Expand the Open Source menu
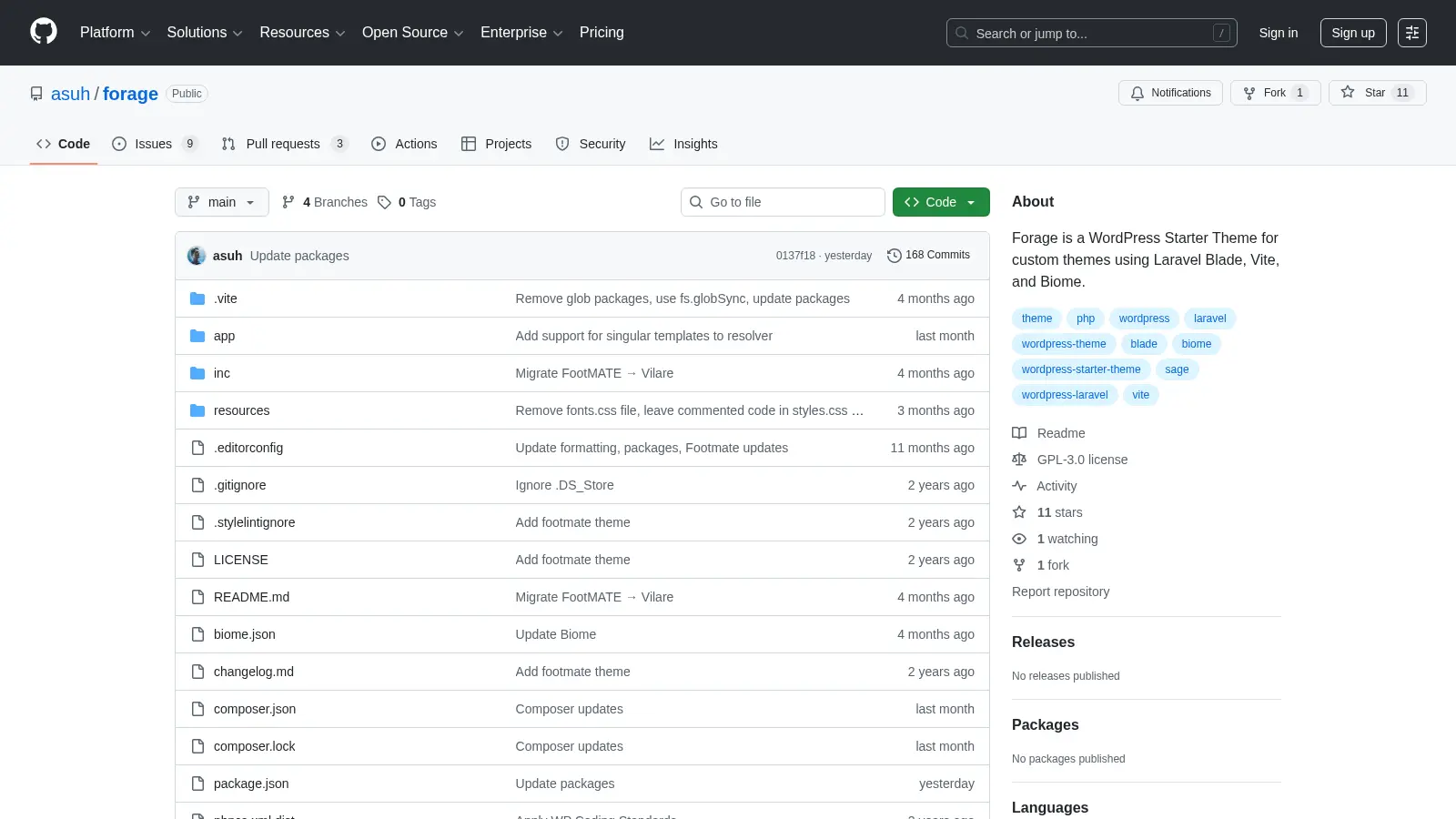The image size is (1456, 819). pyautogui.click(x=412, y=32)
